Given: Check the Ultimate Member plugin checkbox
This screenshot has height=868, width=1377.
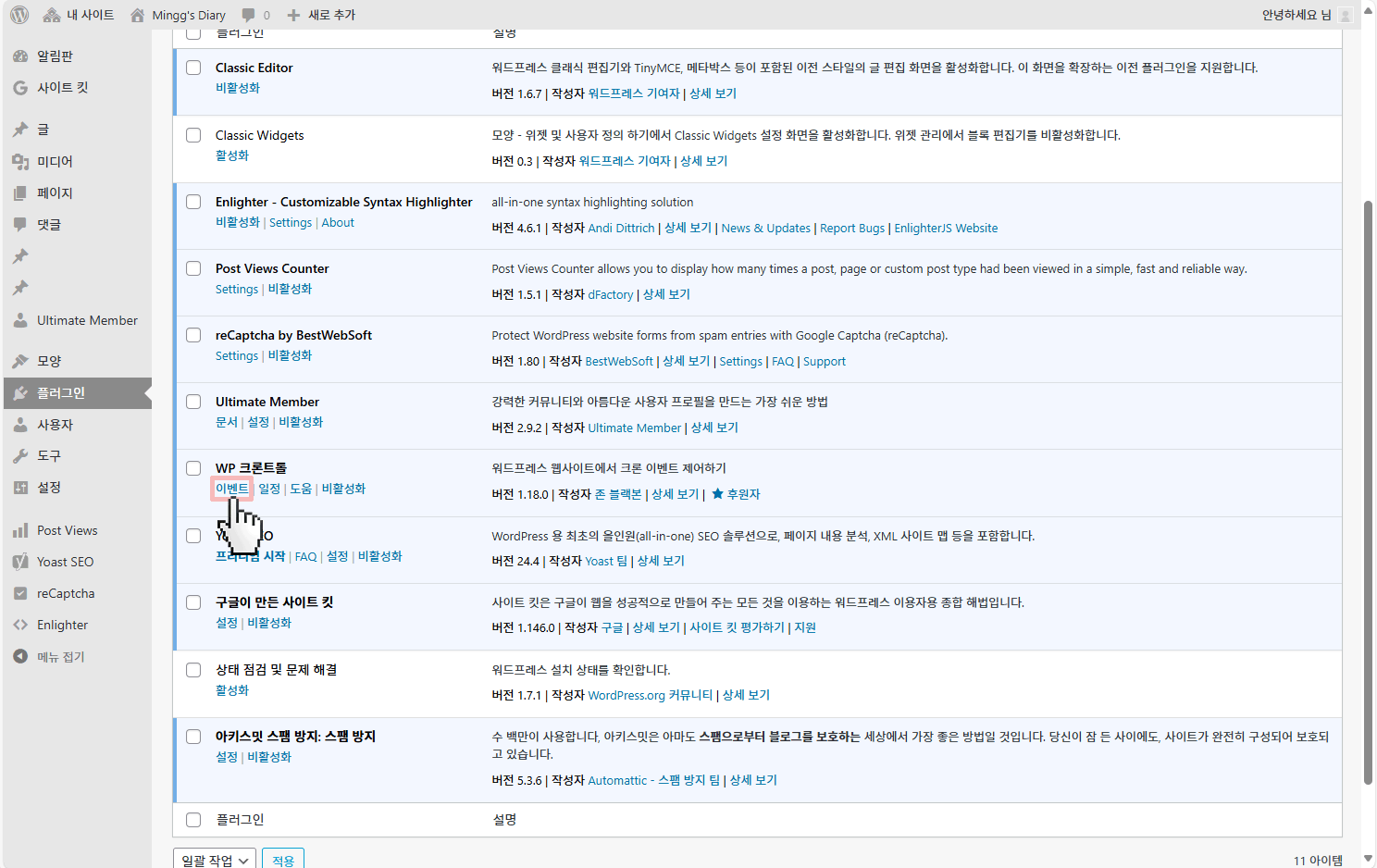Looking at the screenshot, I should [193, 402].
